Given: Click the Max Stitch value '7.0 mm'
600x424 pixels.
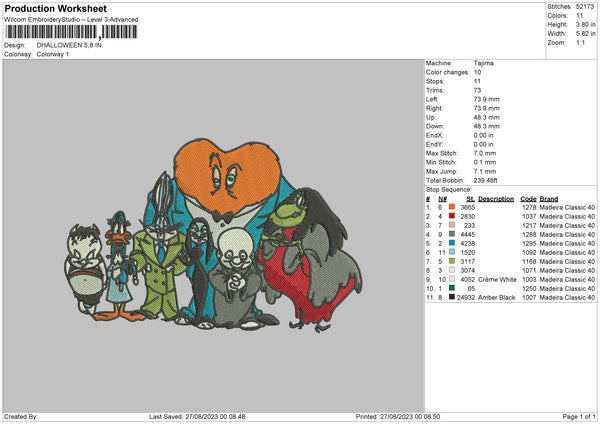Looking at the screenshot, I should pyautogui.click(x=485, y=153).
